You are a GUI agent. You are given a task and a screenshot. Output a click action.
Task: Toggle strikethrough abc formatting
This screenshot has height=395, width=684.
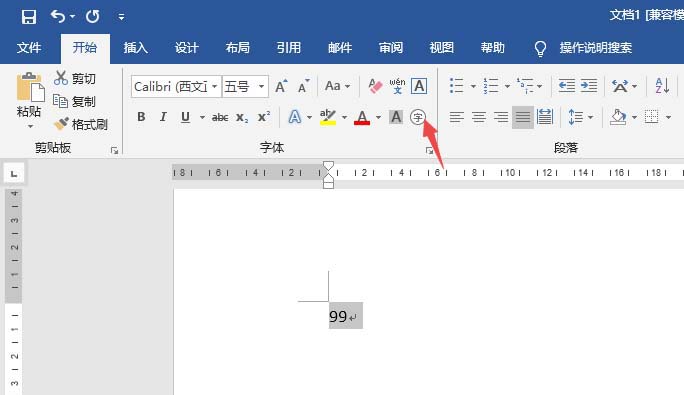click(x=220, y=117)
